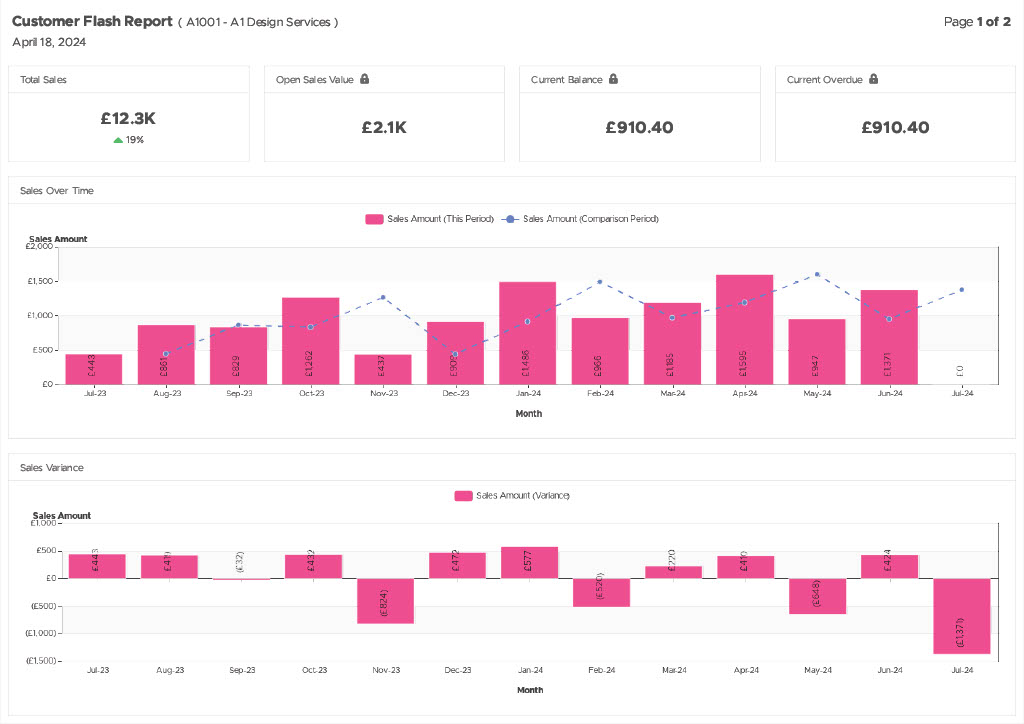Click the May-24 comparison period data point
Screen dimensions: 1024x724
pos(817,275)
